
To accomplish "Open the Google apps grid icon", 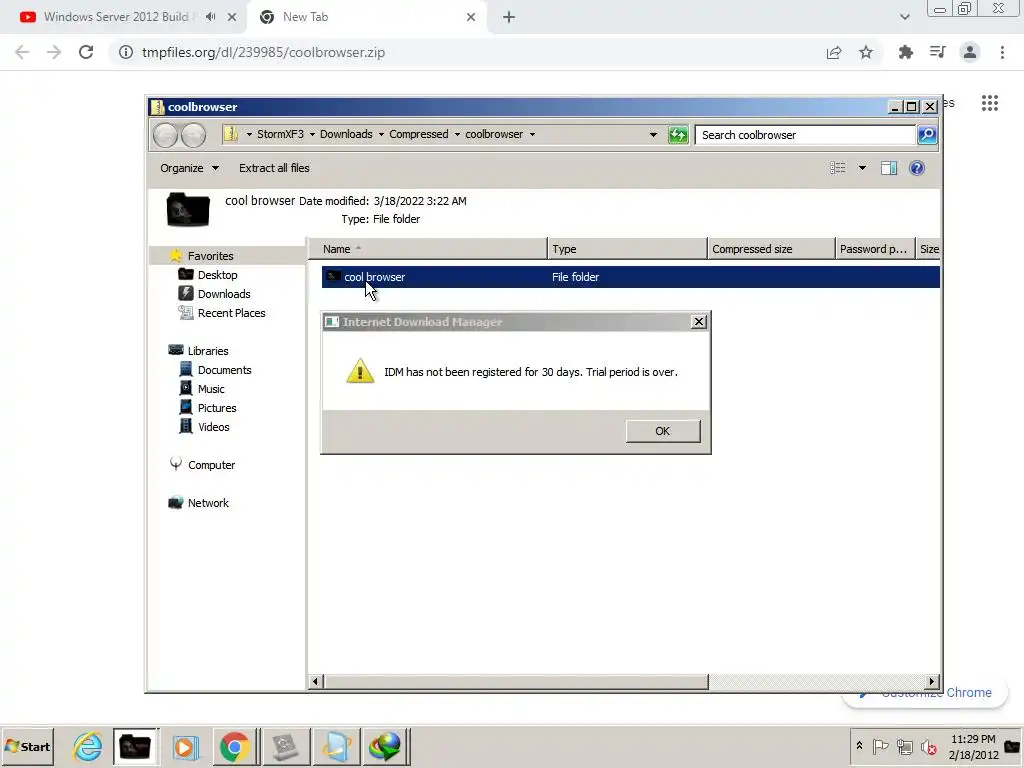I will click(x=989, y=103).
